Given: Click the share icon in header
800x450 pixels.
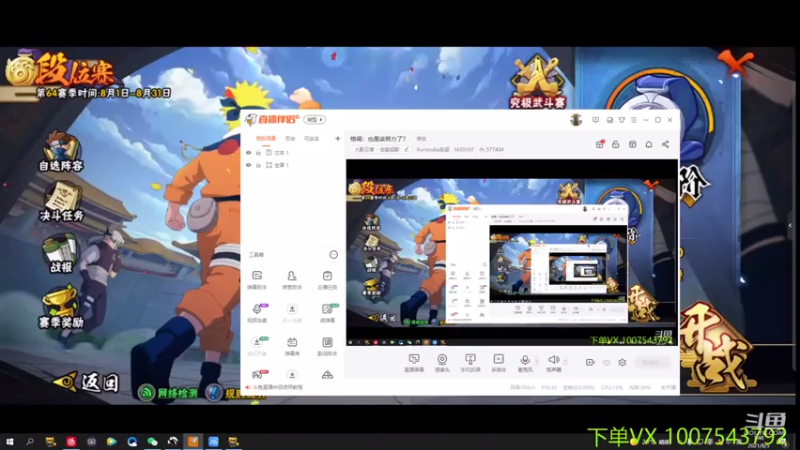Looking at the screenshot, I should coord(665,144).
